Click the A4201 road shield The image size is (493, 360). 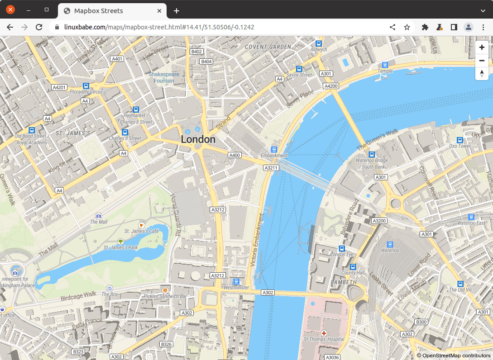(x=59, y=87)
